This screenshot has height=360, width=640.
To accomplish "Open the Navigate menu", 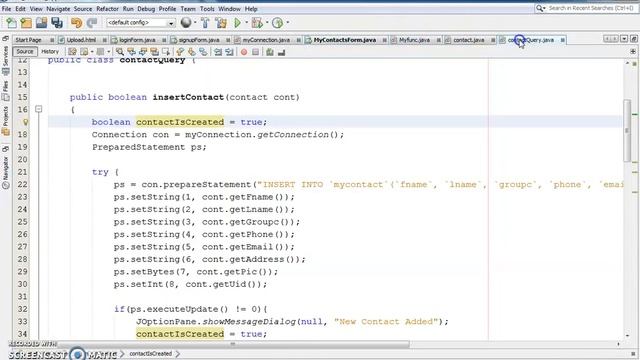I will [x=58, y=9].
